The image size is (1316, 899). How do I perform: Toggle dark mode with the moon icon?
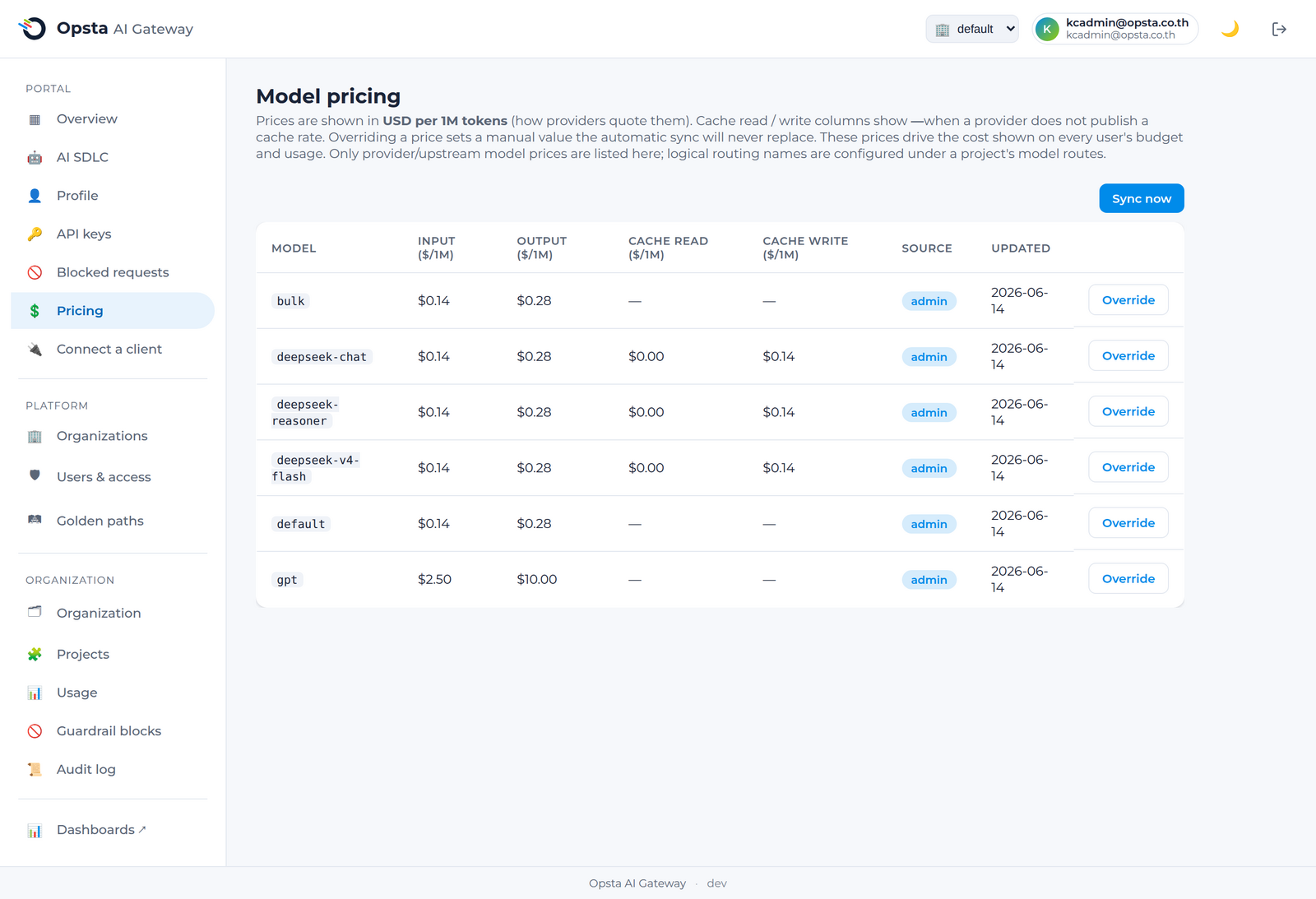[x=1230, y=29]
